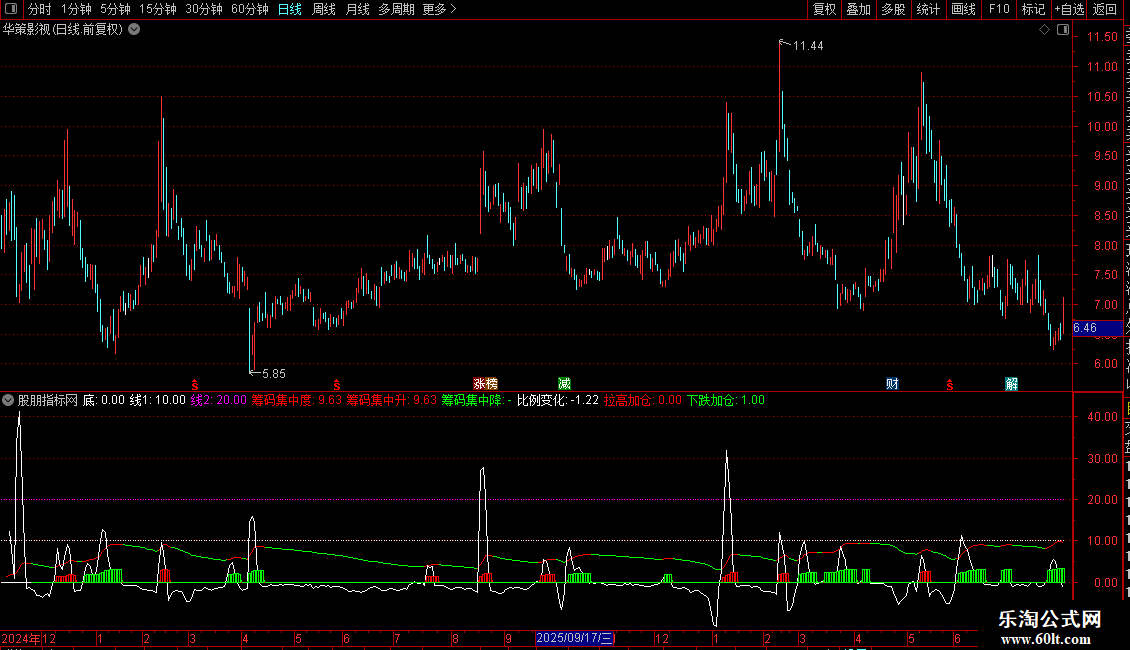
Task: Activate the 画线 drawing tool
Action: click(963, 9)
